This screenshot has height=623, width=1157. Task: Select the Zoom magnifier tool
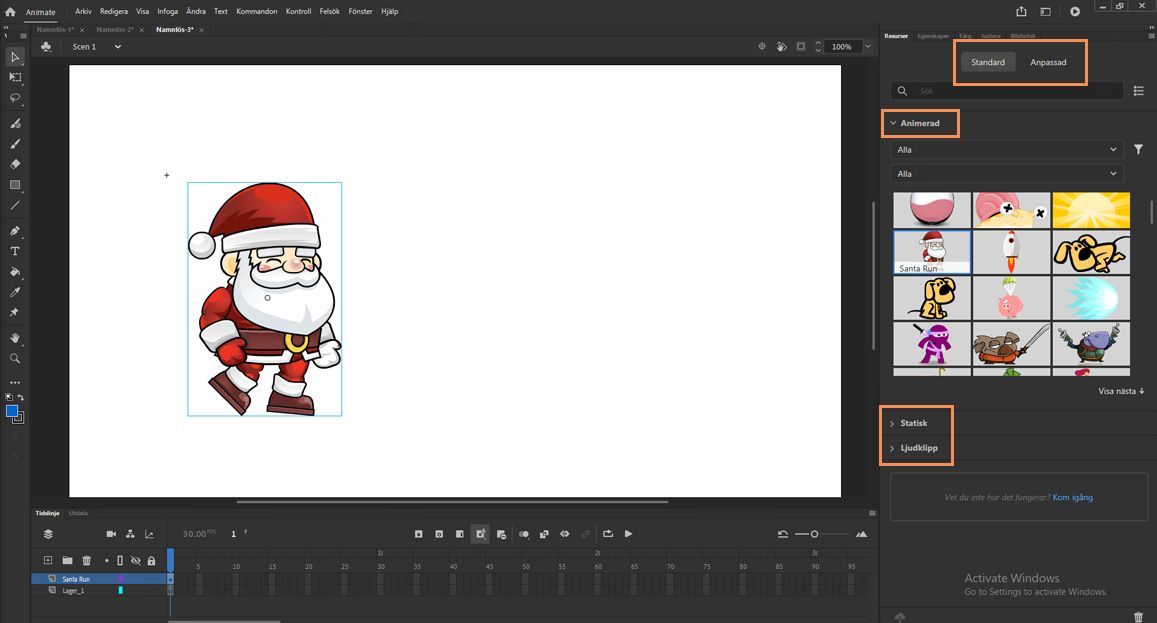point(15,359)
